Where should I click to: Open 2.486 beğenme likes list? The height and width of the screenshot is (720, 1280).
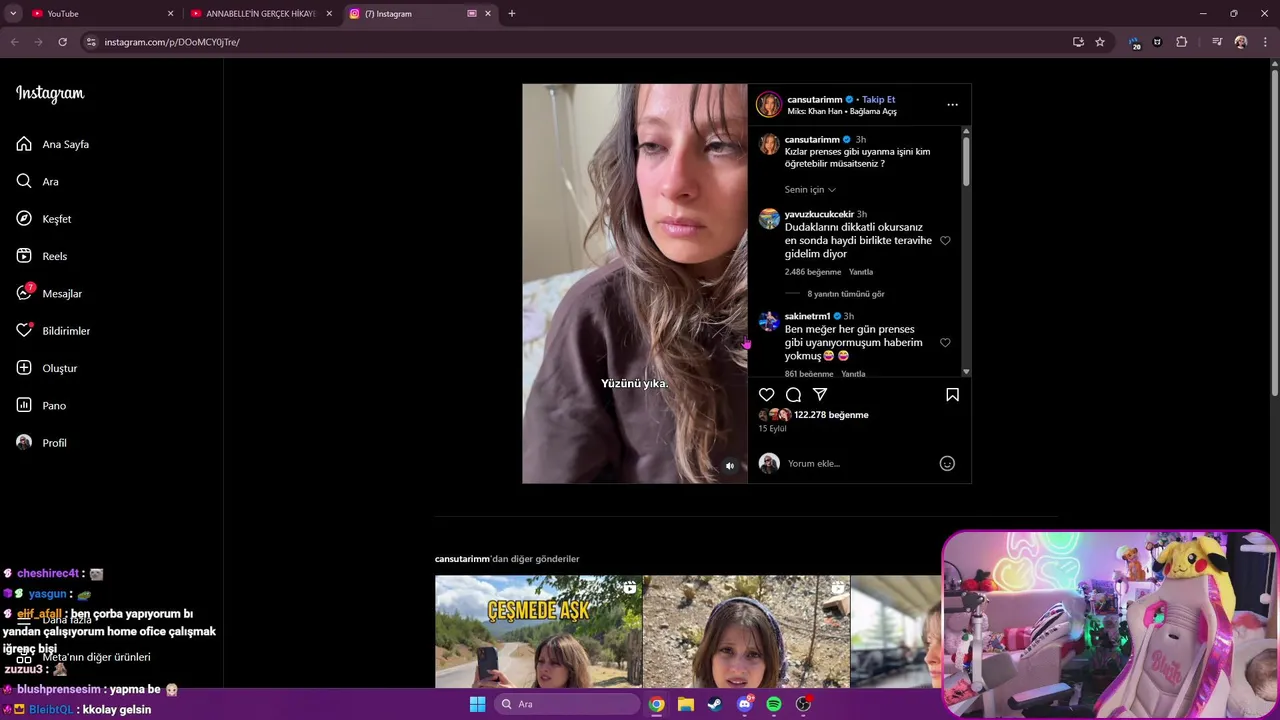(x=813, y=272)
